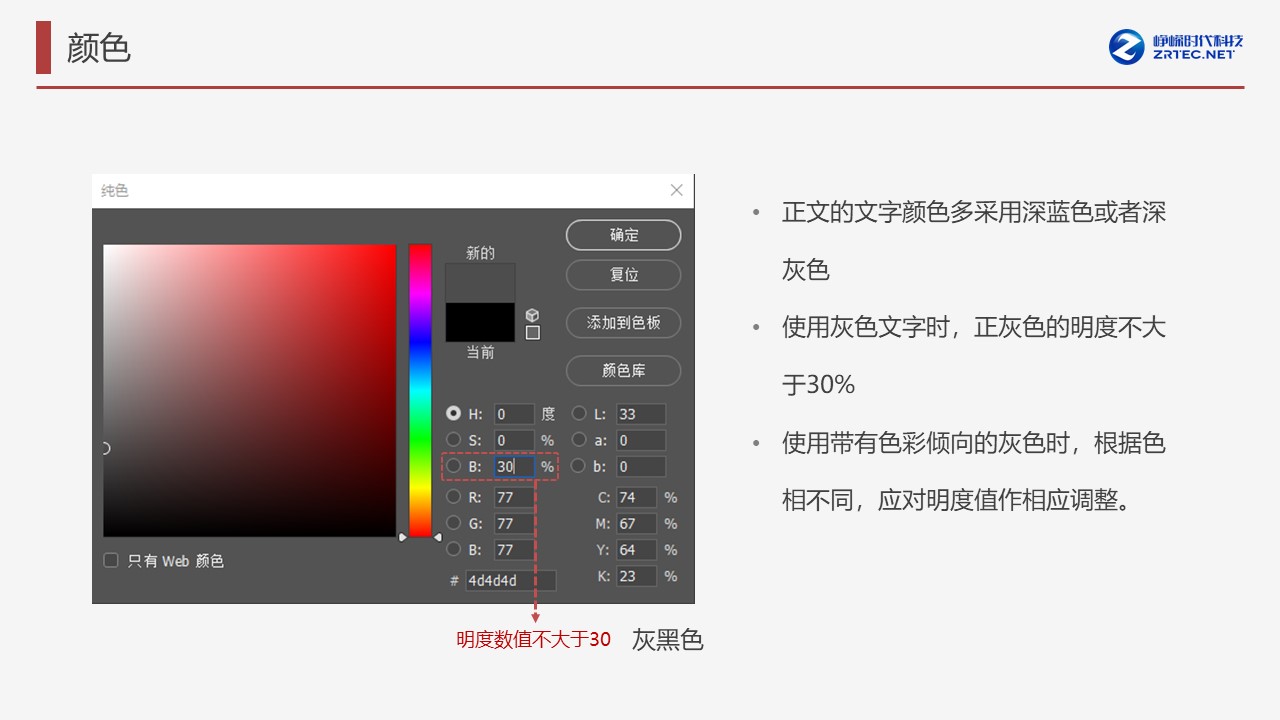The height and width of the screenshot is (720, 1280).
Task: Select the S saturation radio button
Action: point(454,440)
